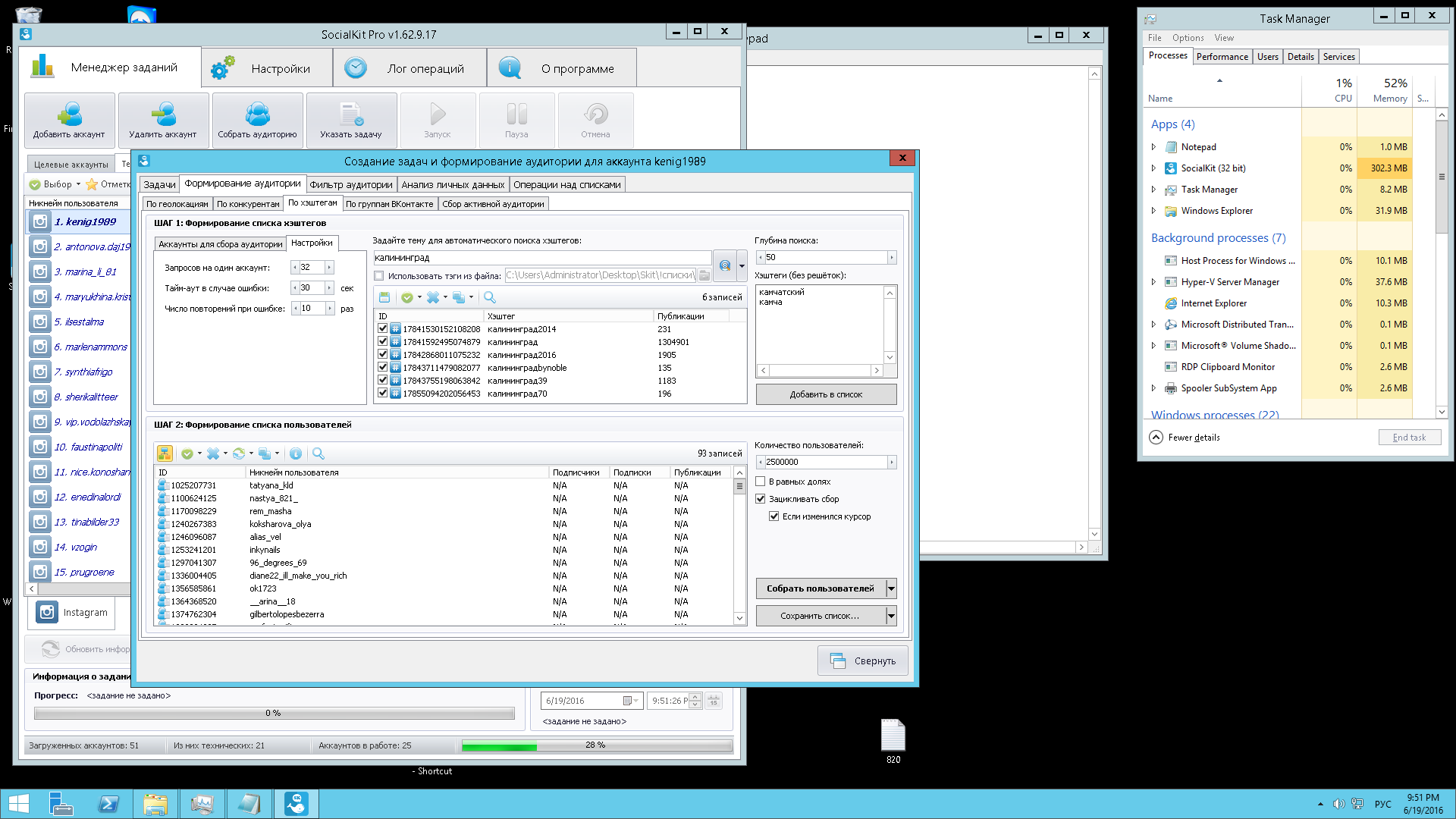
Task: Click copy icon in hashtag toolbar
Action: [459, 297]
